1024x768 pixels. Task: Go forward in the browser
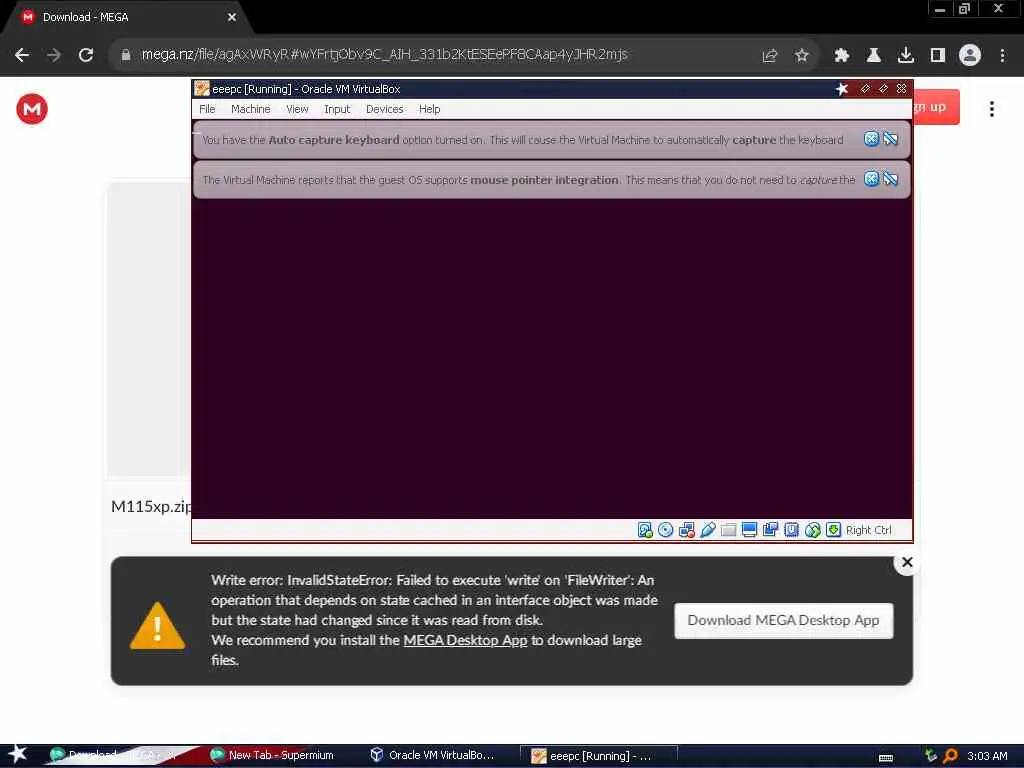pyautogui.click(x=54, y=55)
